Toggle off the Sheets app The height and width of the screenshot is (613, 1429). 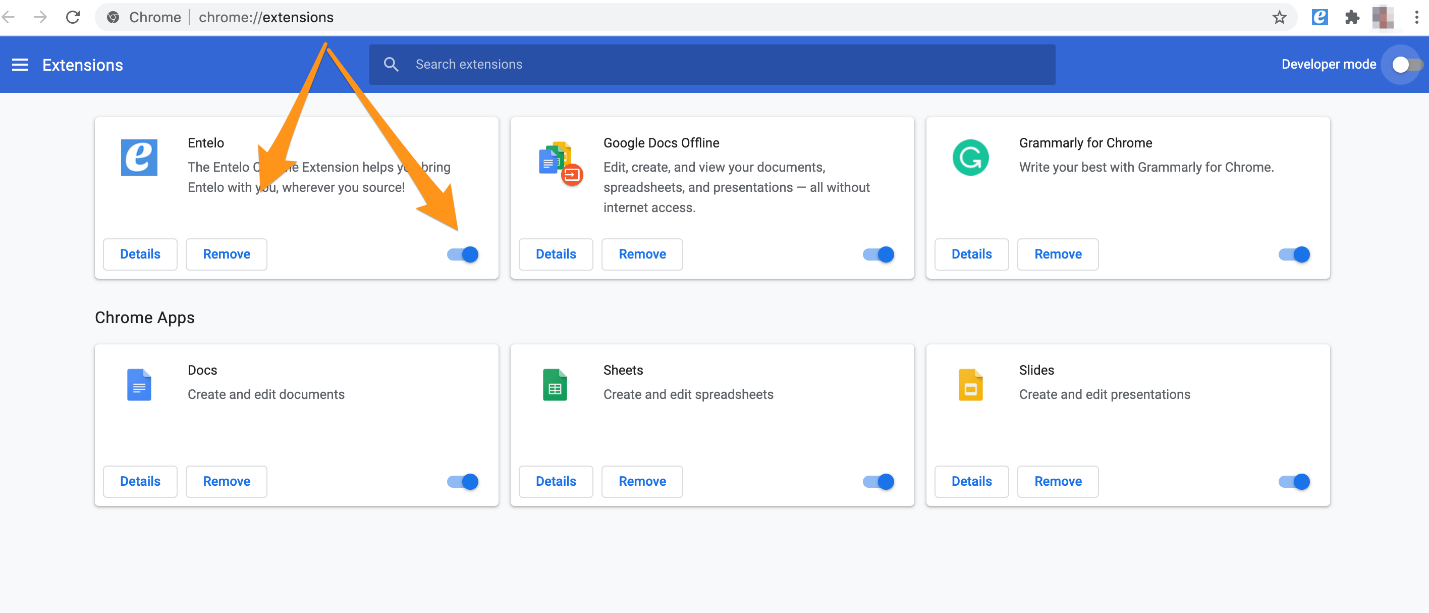pyautogui.click(x=879, y=482)
